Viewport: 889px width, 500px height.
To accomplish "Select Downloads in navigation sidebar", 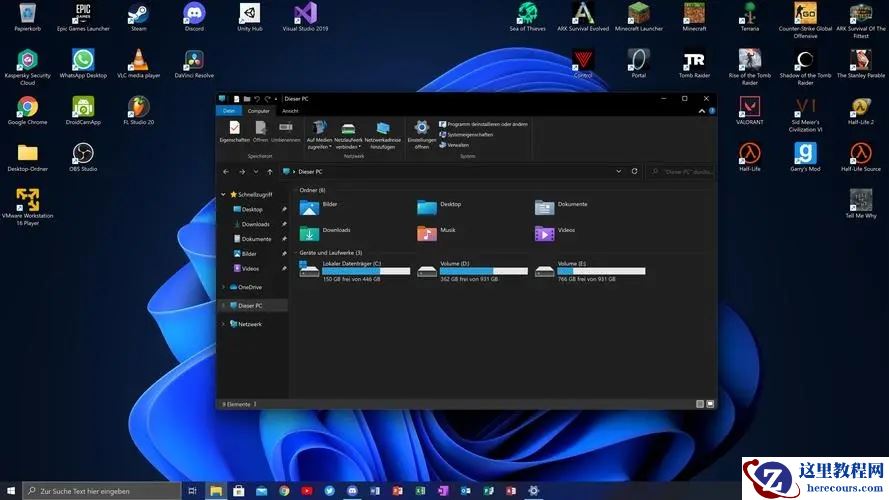I will point(255,224).
